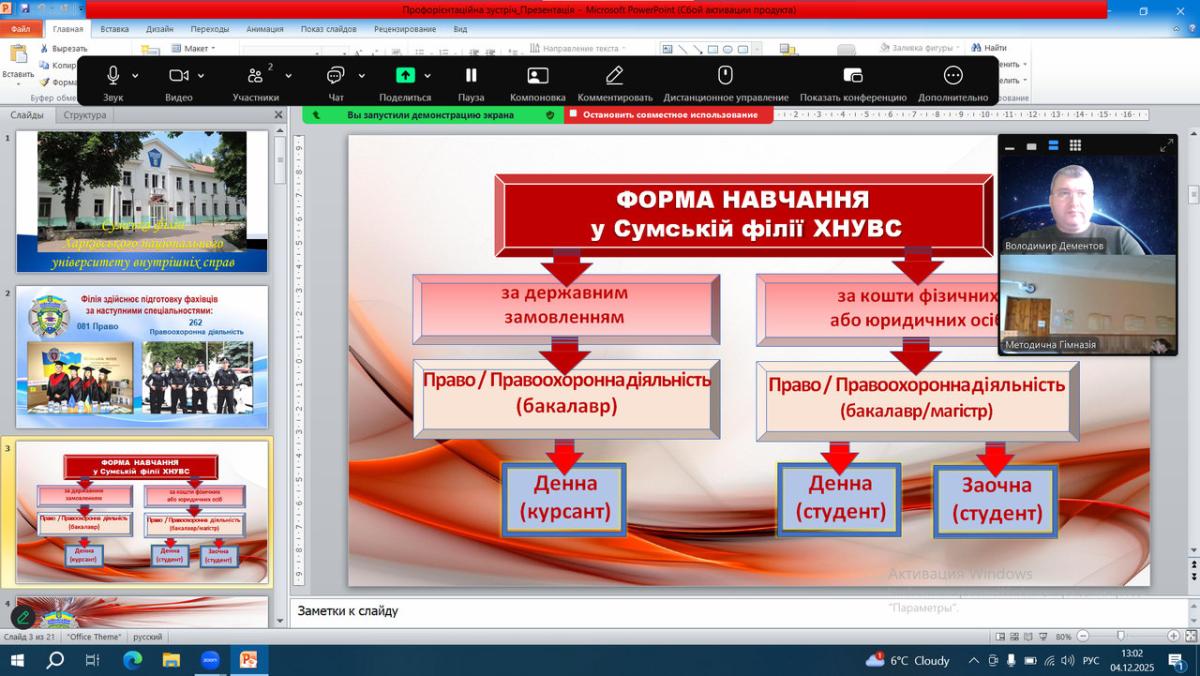
Task: Open the Zoom Чат panel
Action: coord(335,76)
